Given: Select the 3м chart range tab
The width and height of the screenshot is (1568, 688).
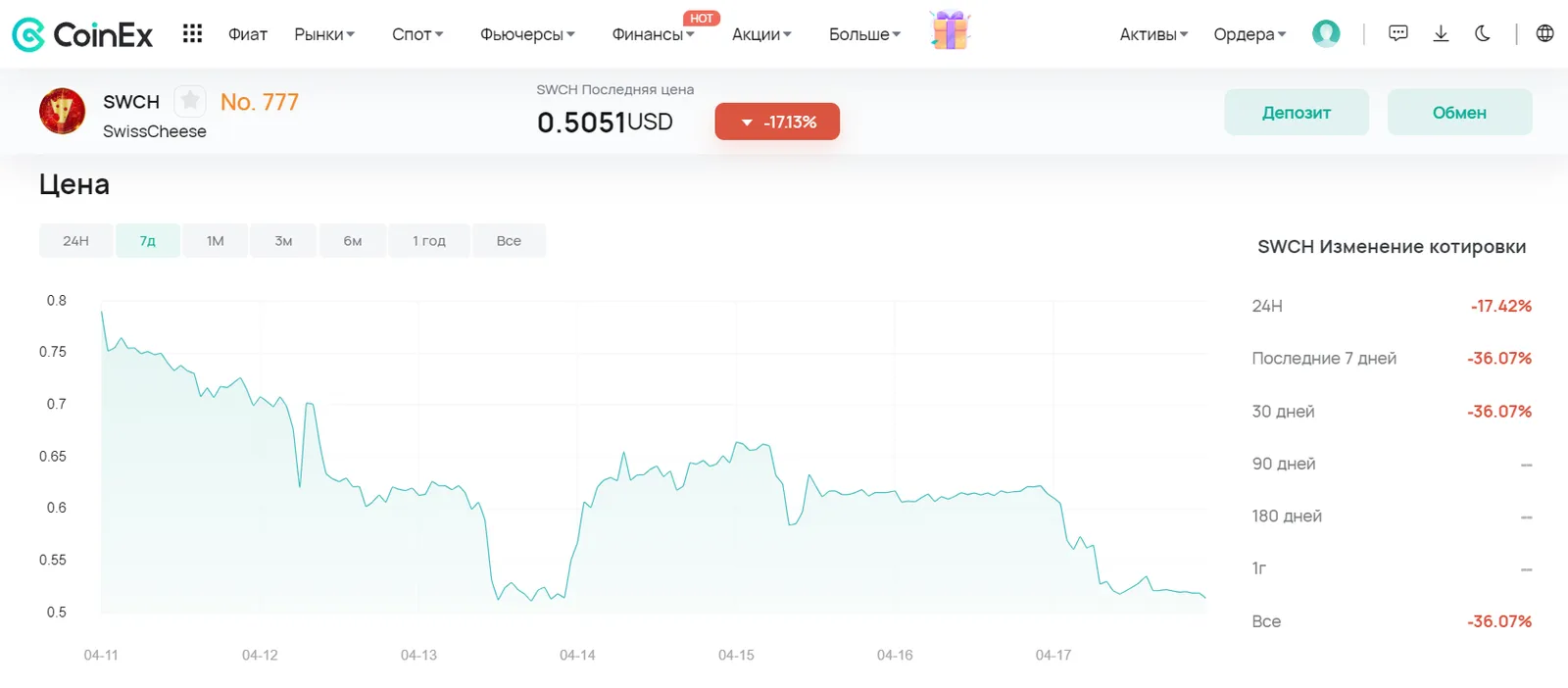Looking at the screenshot, I should tap(283, 241).
